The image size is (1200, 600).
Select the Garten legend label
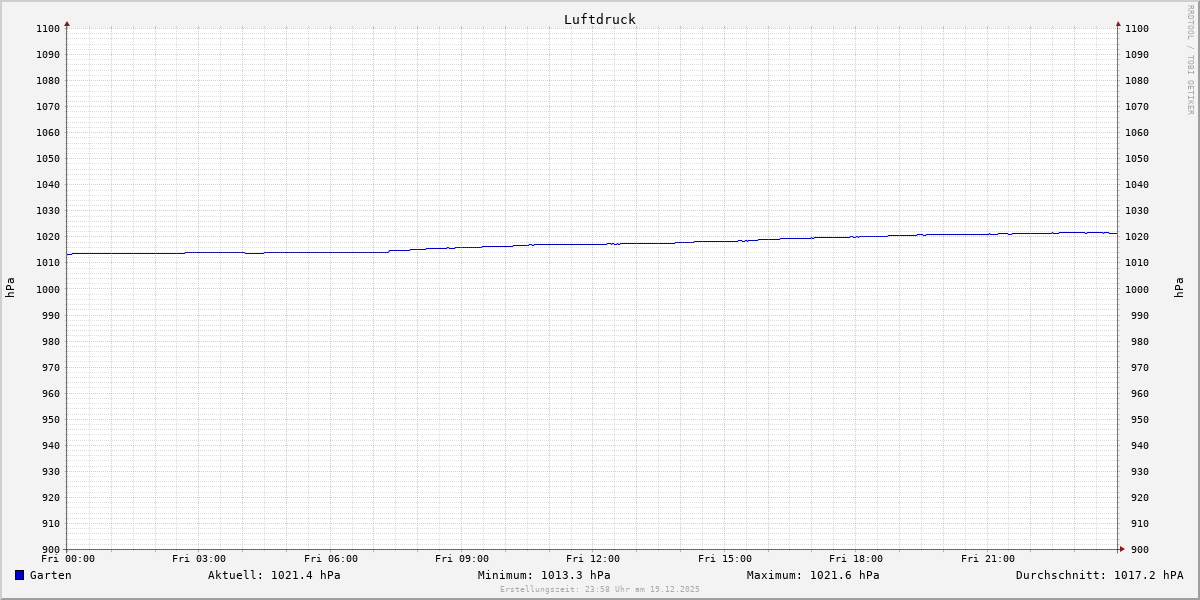coord(50,575)
